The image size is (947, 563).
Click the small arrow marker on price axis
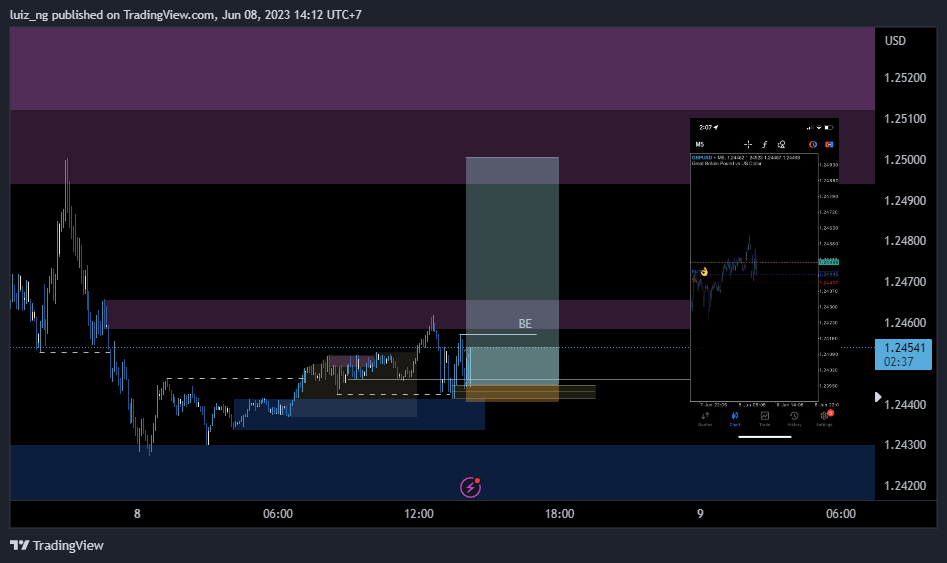[x=878, y=397]
